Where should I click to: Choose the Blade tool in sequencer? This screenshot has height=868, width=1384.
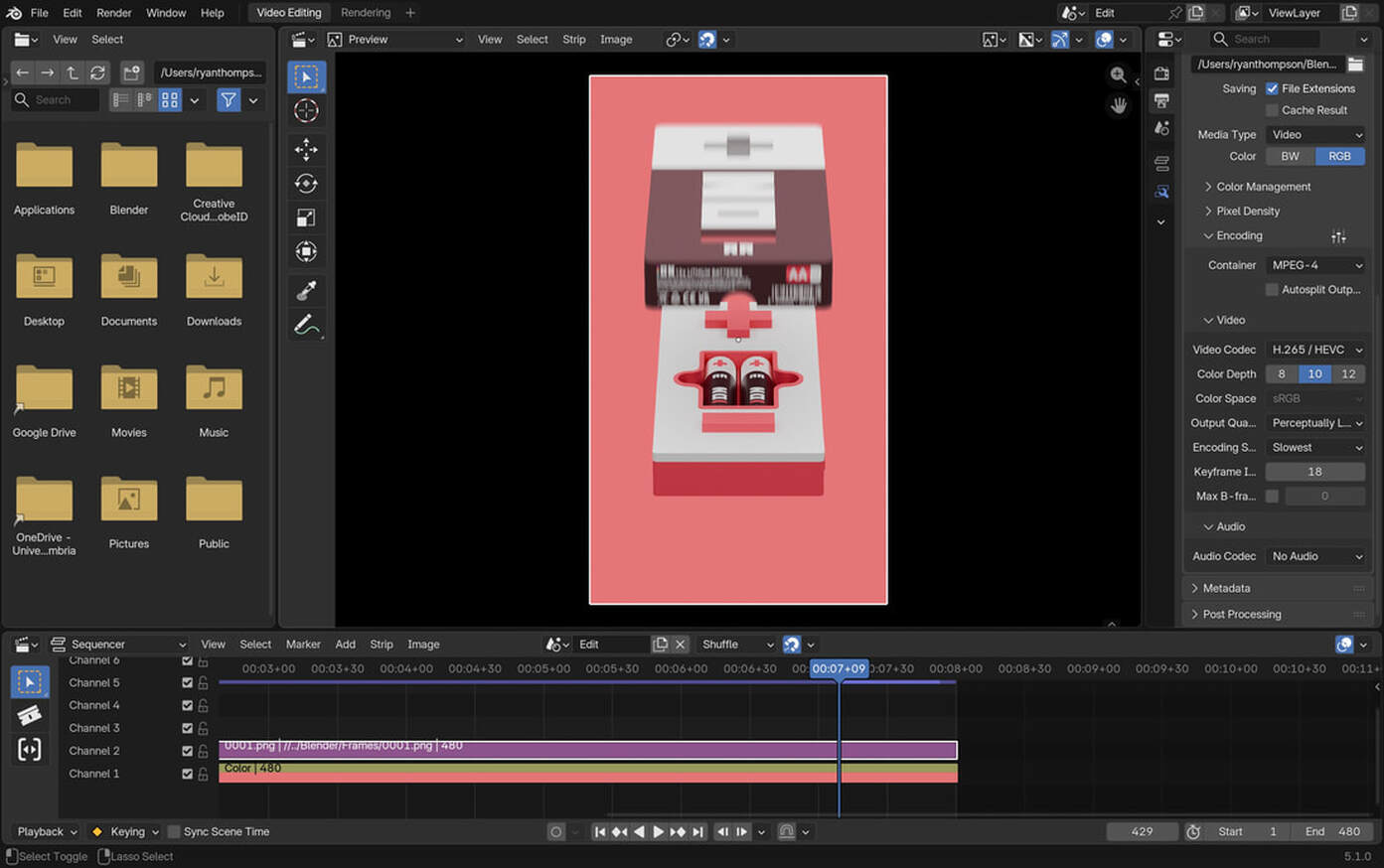click(30, 715)
